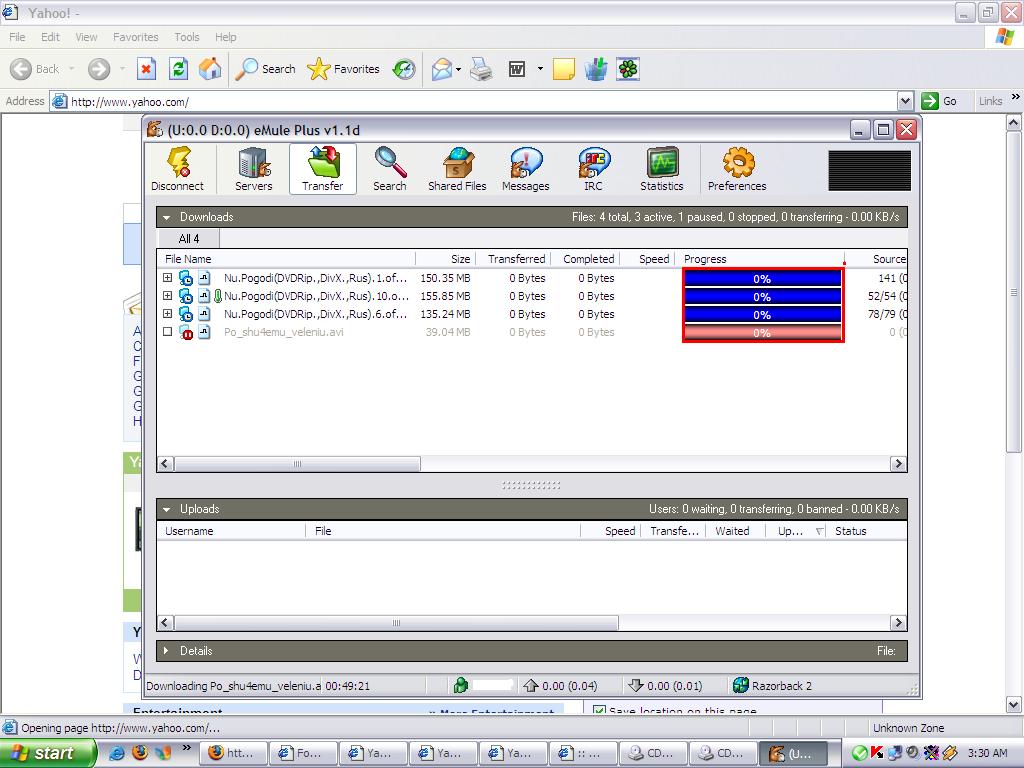Click the Razorback 2 server status icon
Screen dimensions: 1024x768
pos(741,685)
